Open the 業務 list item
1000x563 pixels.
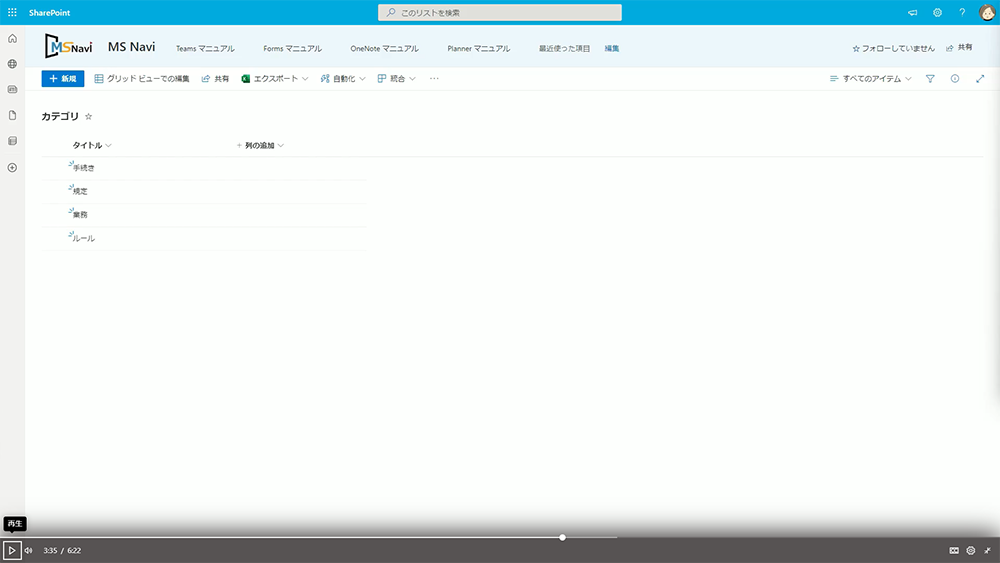[80, 215]
